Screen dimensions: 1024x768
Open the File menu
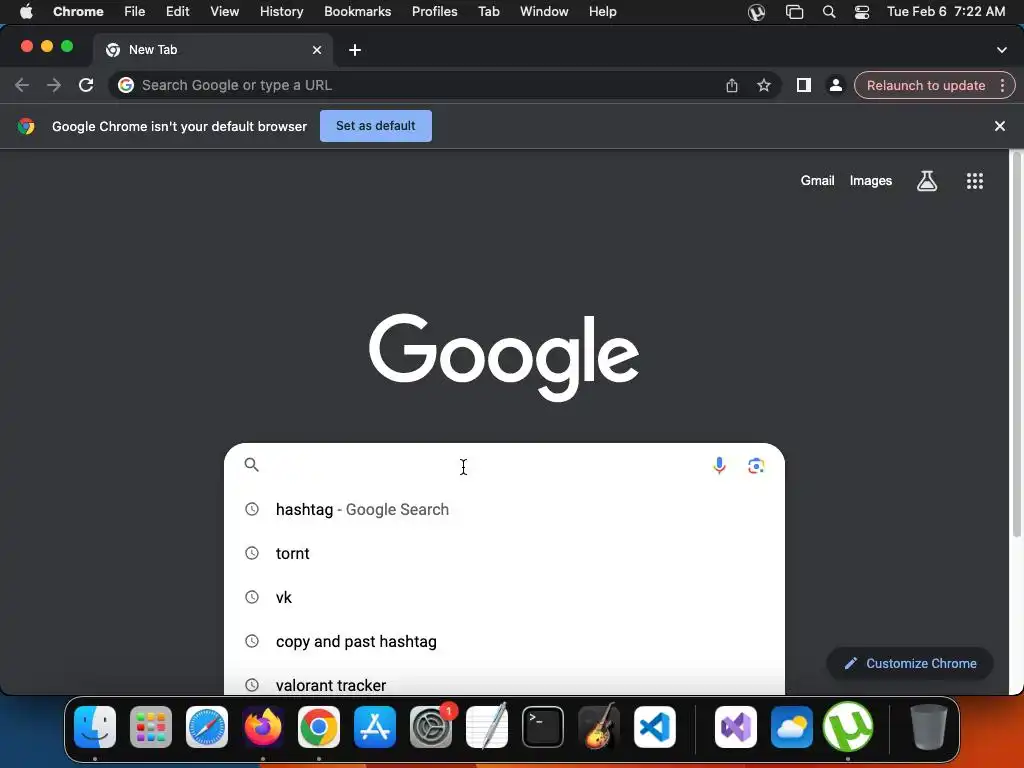coord(135,11)
